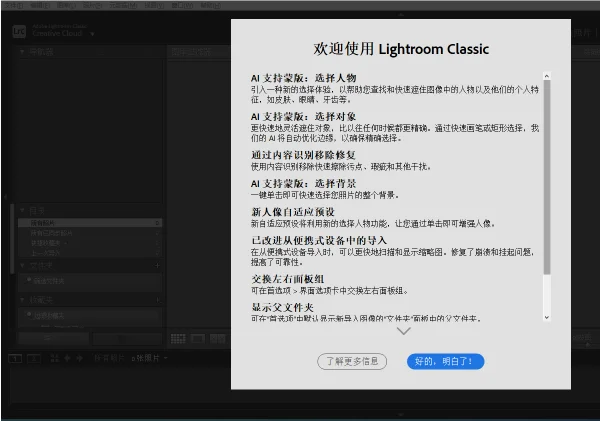Click the 好的，明白了! button

(445, 361)
